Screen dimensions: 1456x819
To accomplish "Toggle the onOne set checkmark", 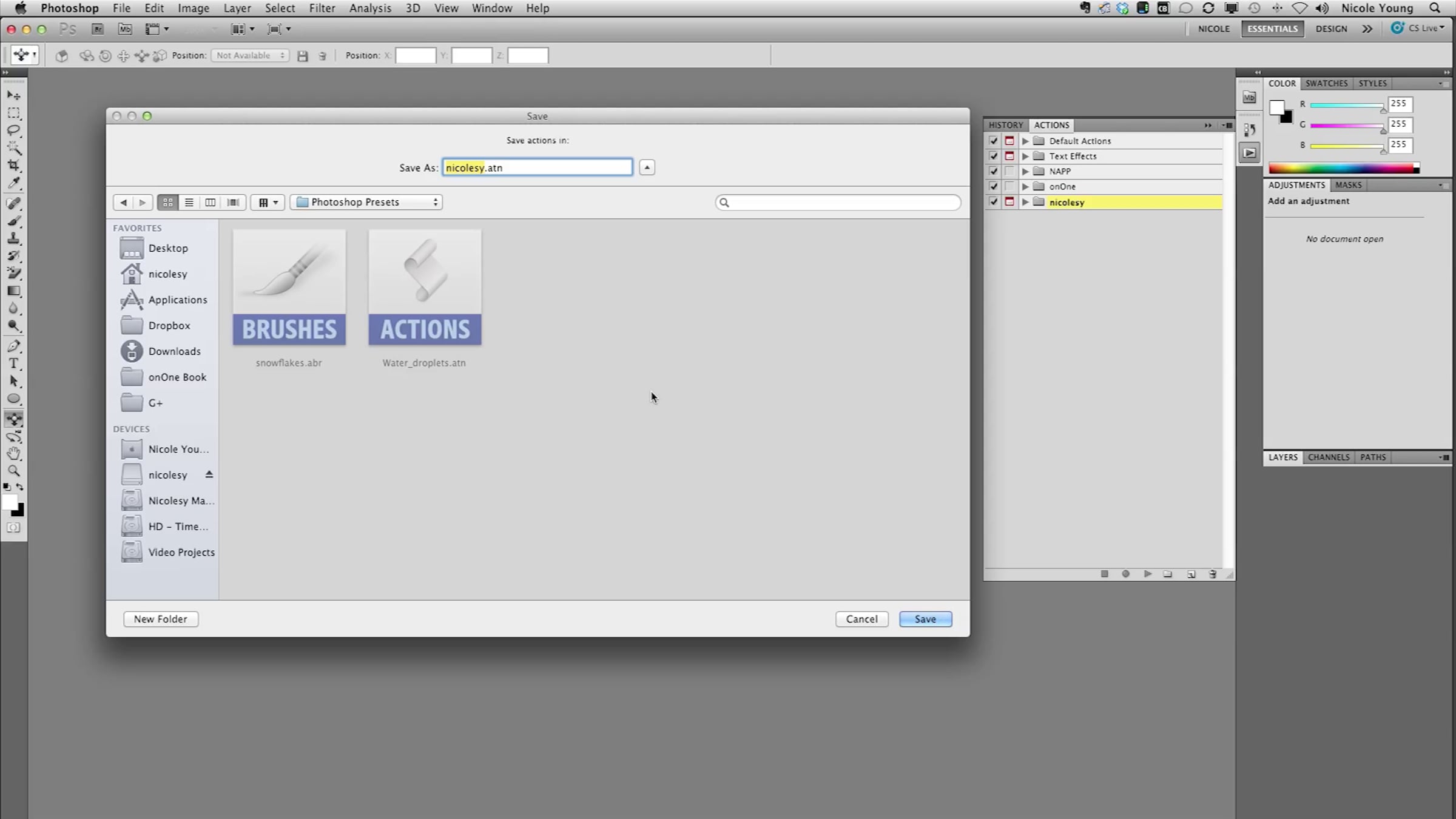I will click(x=993, y=186).
